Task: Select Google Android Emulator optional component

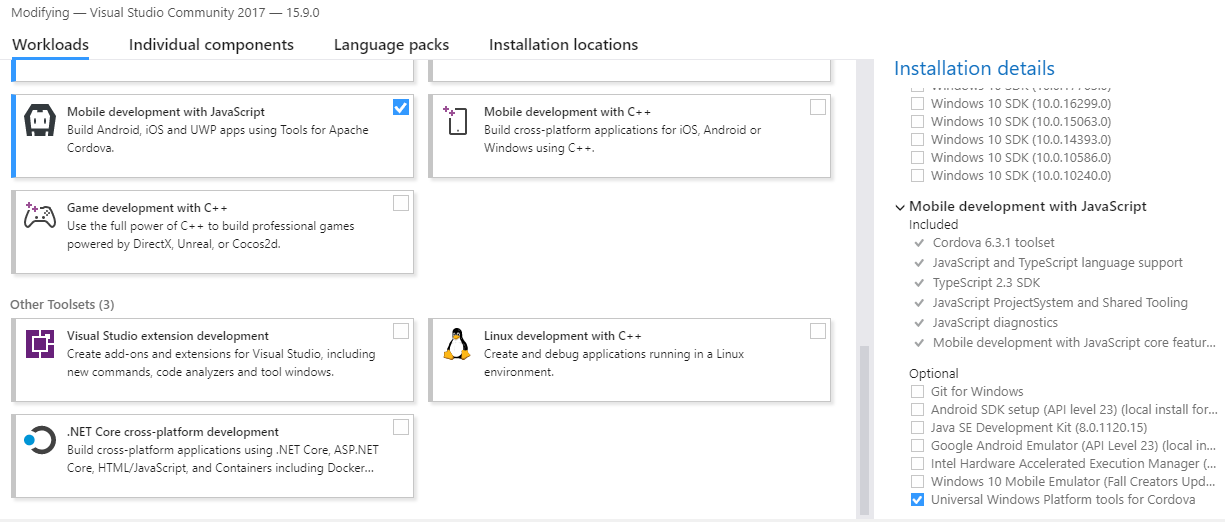Action: 918,445
